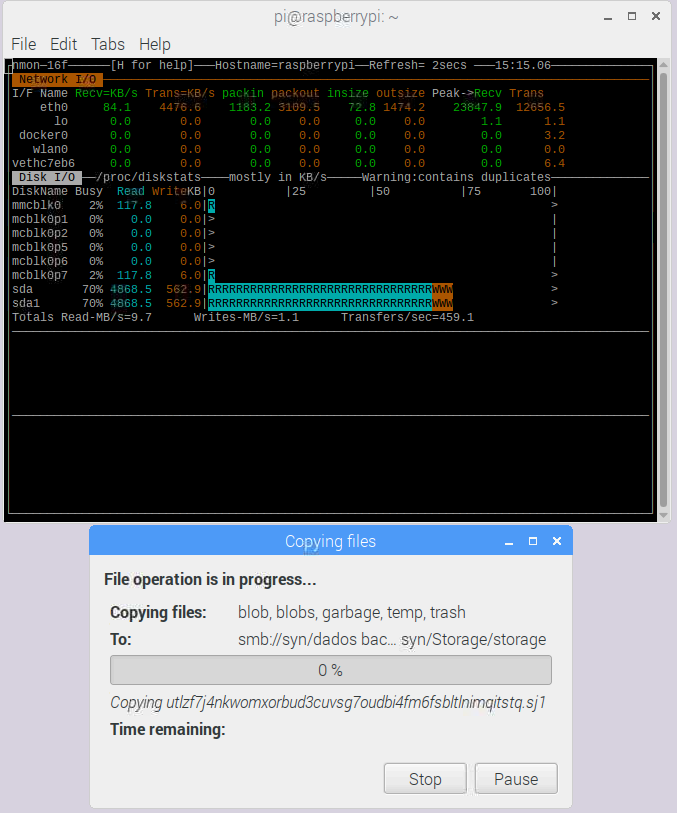
Task: Click the Disk I/O section header
Action: [48, 177]
